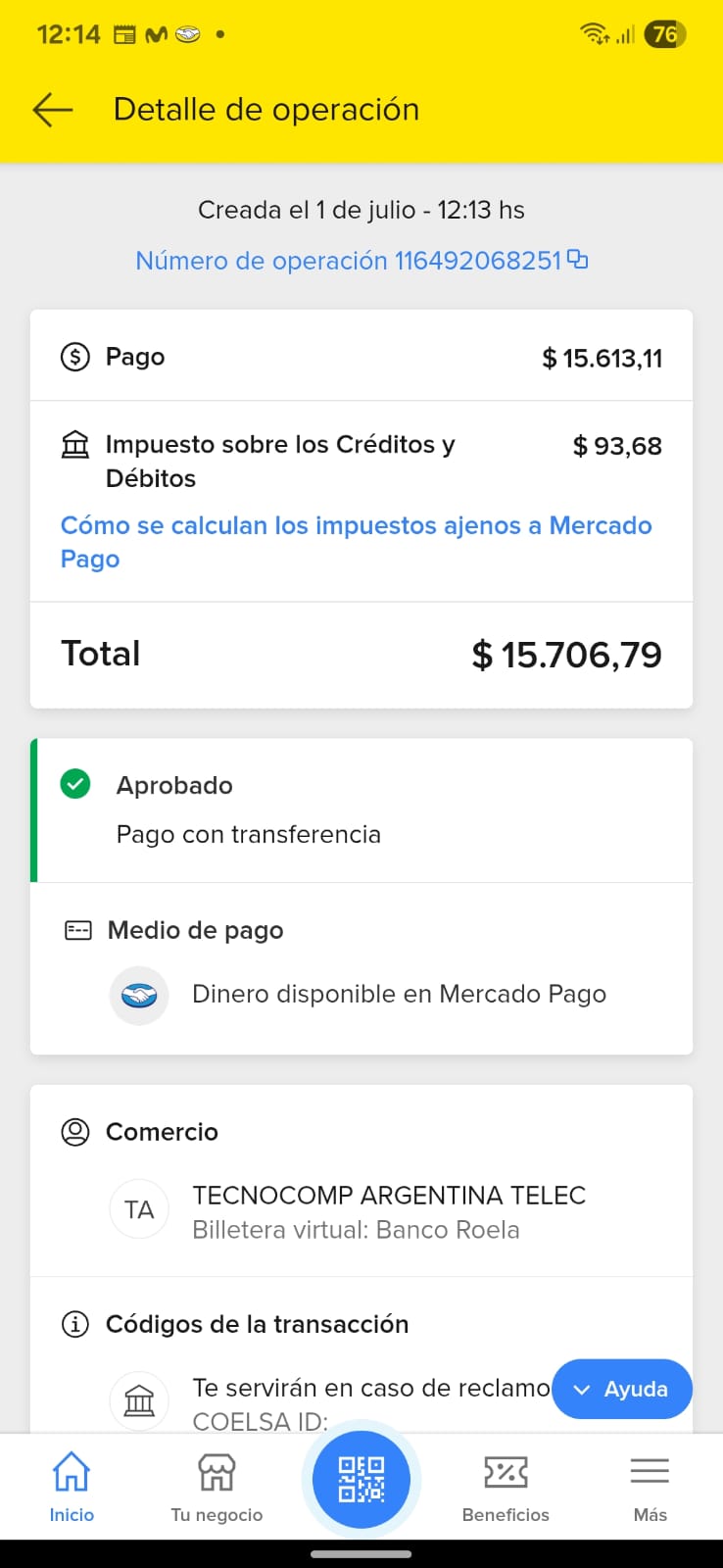723x1568 pixels.
Task: Tap the Mercado Pago handshake logo
Action: (x=139, y=996)
